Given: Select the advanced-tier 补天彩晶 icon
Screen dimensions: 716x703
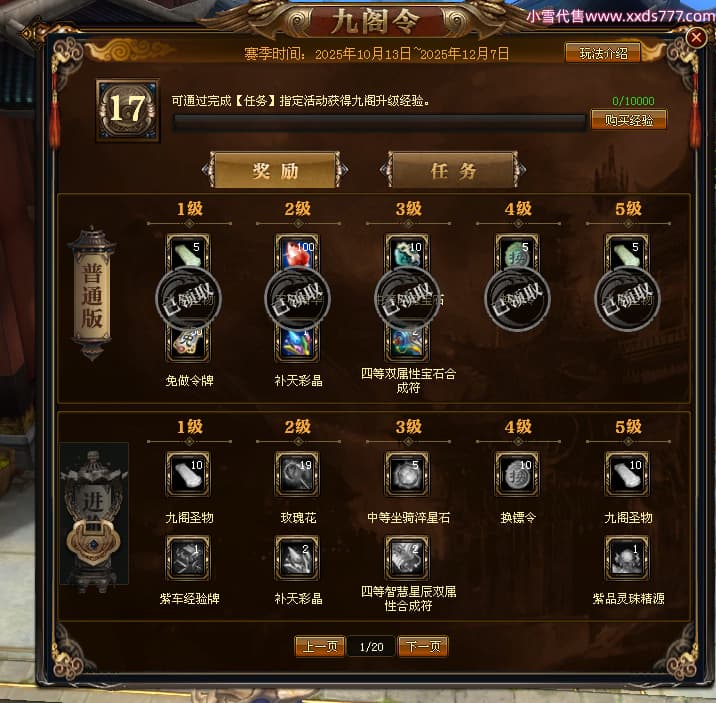Looking at the screenshot, I should pyautogui.click(x=297, y=558).
